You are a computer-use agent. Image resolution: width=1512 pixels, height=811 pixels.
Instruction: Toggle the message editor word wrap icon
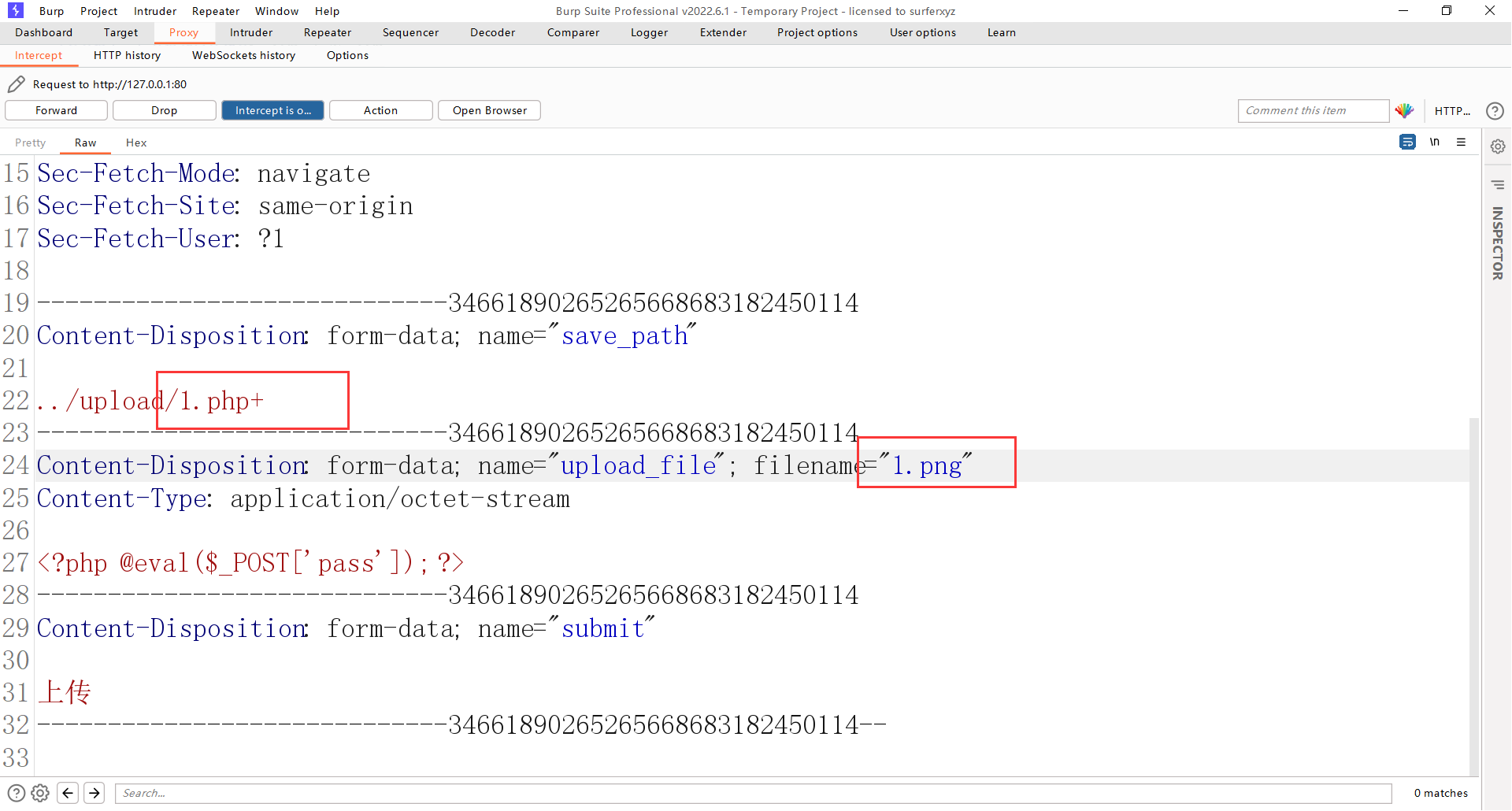pos(1407,142)
